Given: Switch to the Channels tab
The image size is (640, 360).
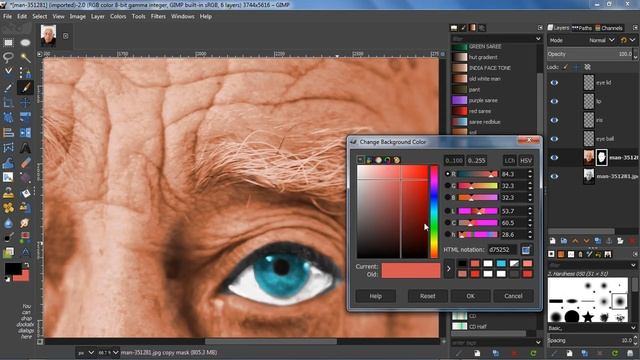Looking at the screenshot, I should 609,28.
